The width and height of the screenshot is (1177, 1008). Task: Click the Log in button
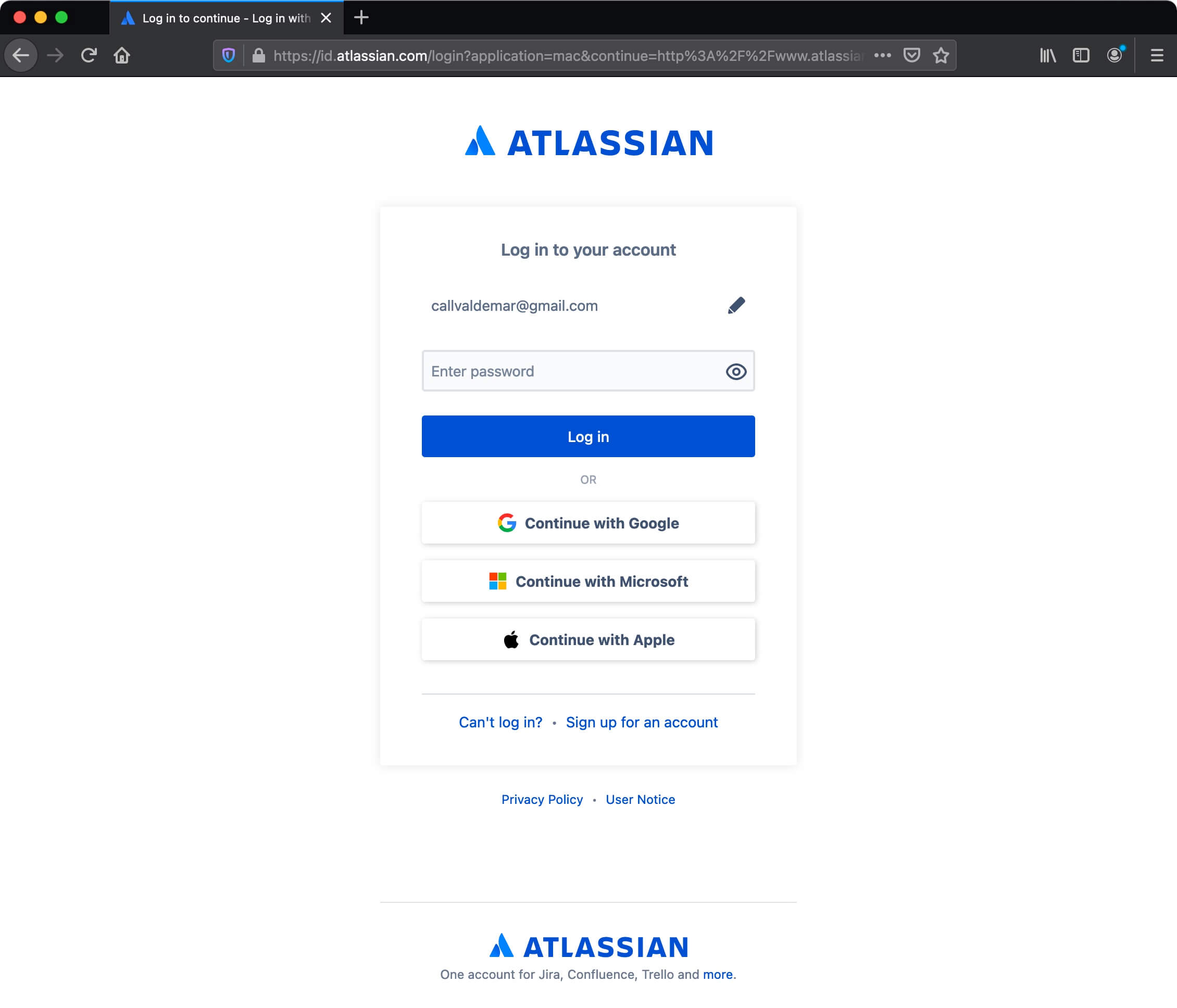coord(588,436)
